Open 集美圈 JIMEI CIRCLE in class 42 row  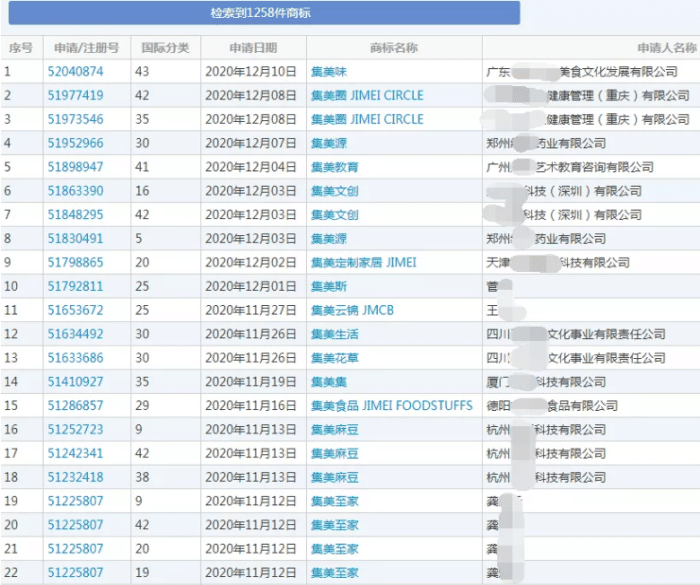point(367,95)
